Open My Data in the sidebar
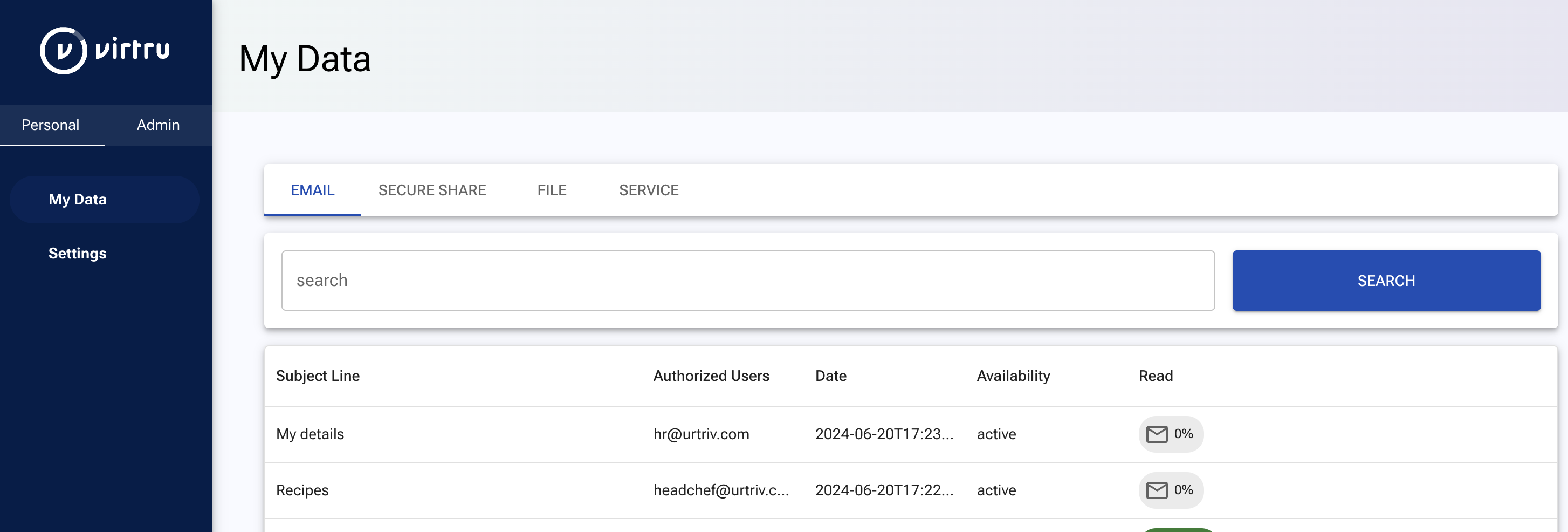The width and height of the screenshot is (1568, 532). 105,199
